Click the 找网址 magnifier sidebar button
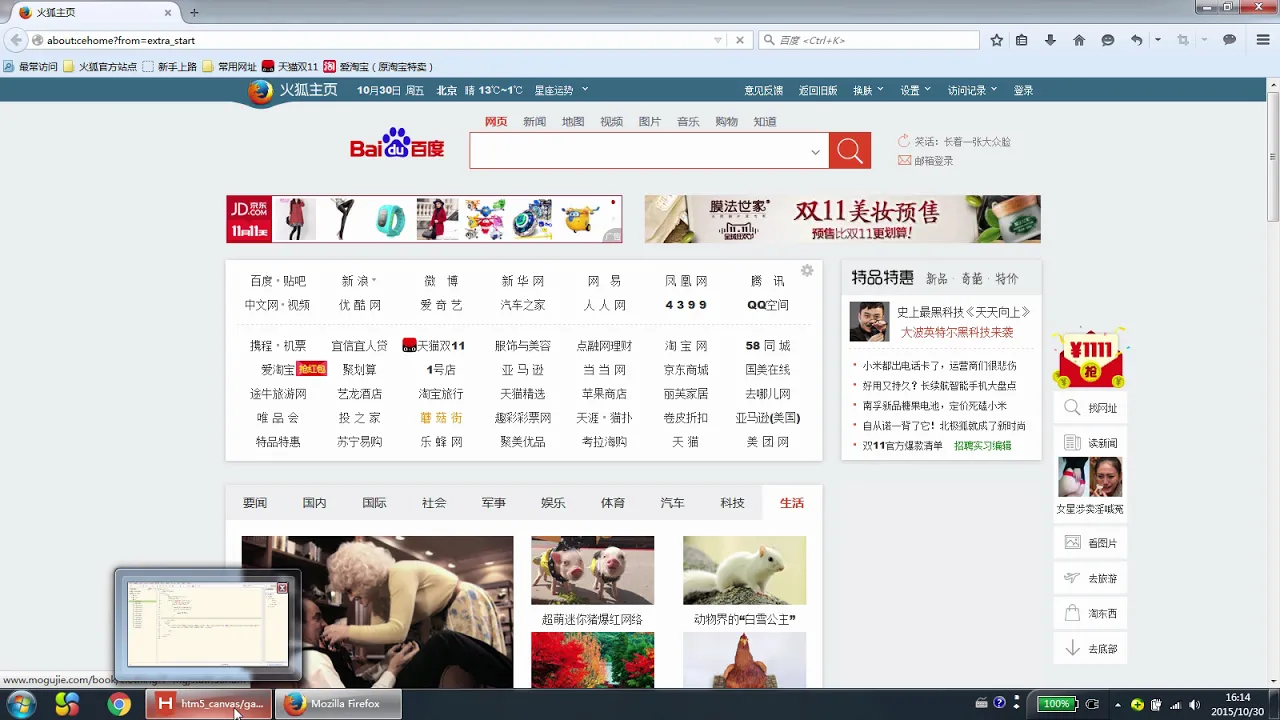The height and width of the screenshot is (720, 1280). tap(1090, 408)
